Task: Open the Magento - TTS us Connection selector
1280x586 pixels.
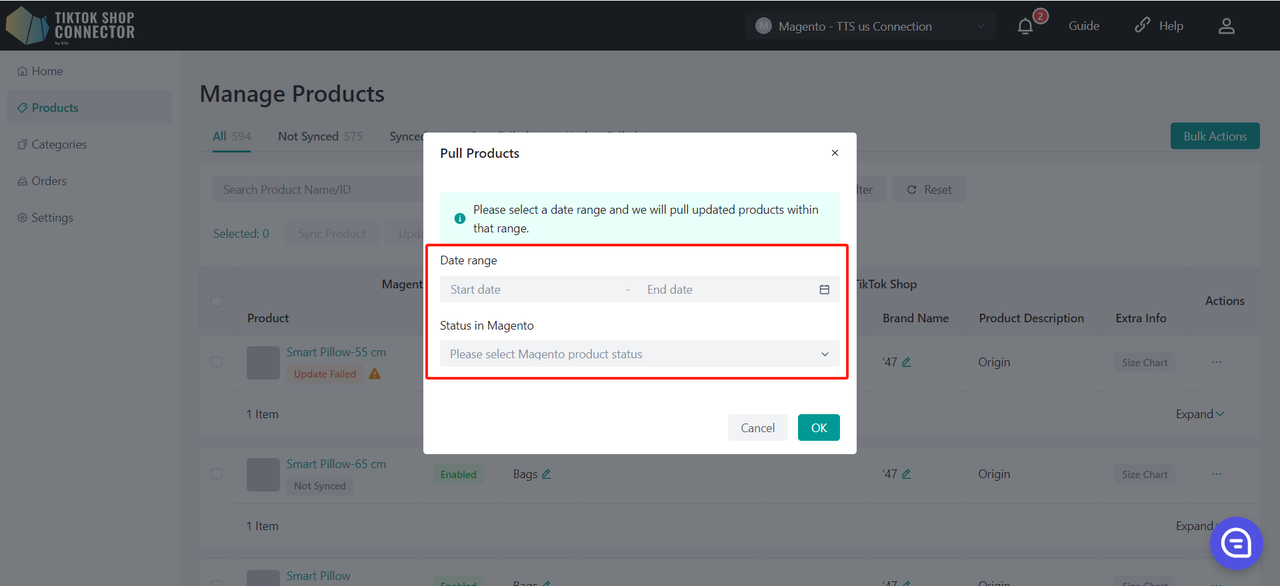Action: click(870, 26)
